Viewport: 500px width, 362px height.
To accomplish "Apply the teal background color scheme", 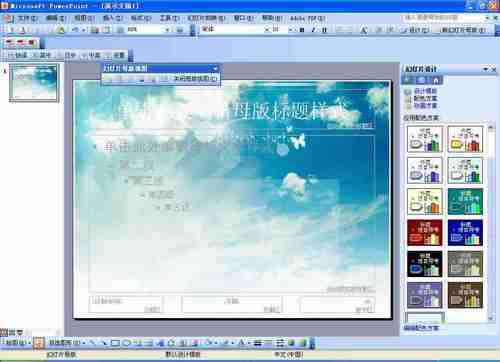I will (x=465, y=201).
